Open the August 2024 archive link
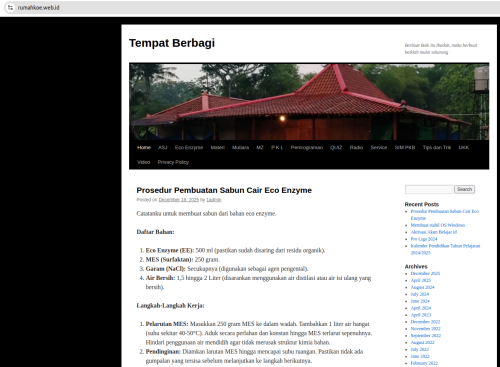Image resolution: width=500 pixels, height=367 pixels. [x=422, y=287]
